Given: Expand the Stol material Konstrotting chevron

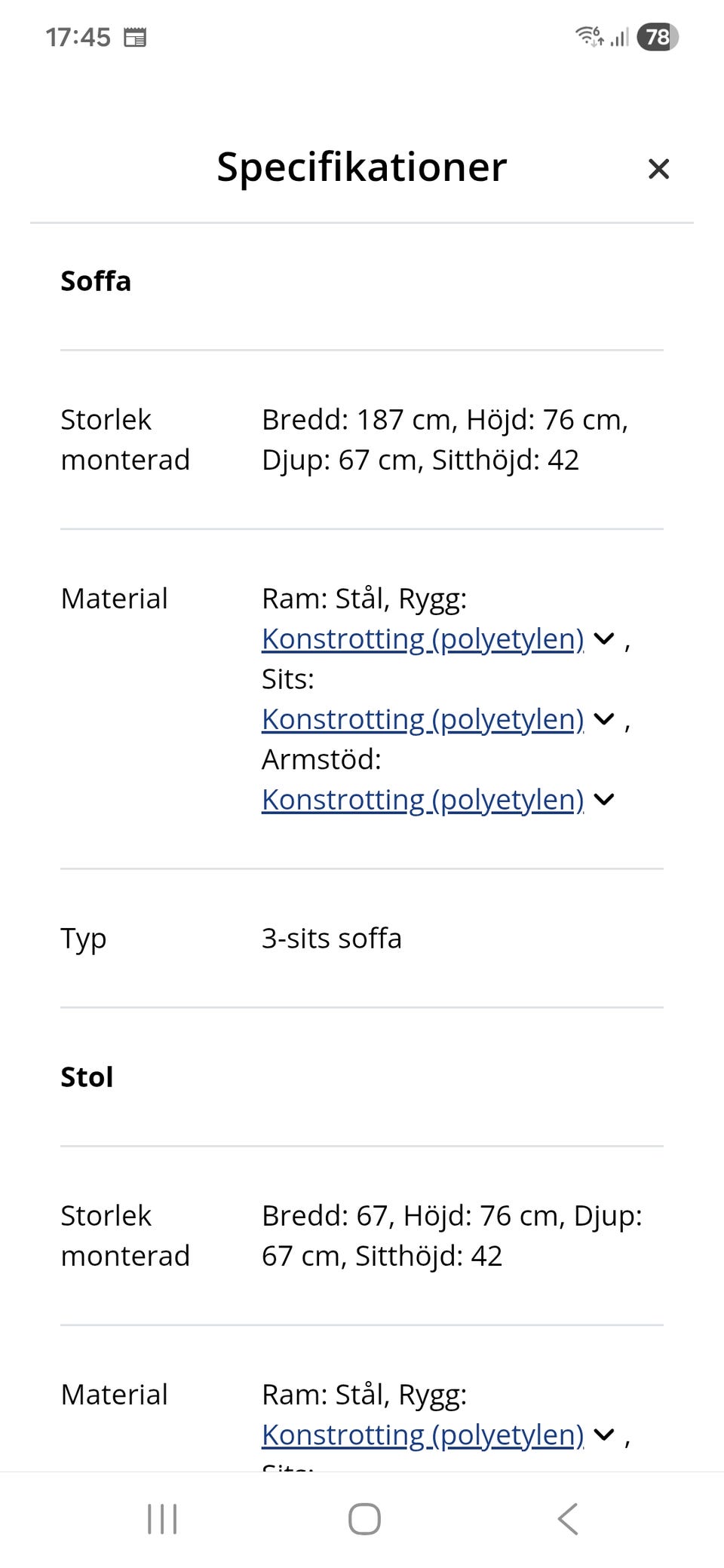Looking at the screenshot, I should 603,1435.
